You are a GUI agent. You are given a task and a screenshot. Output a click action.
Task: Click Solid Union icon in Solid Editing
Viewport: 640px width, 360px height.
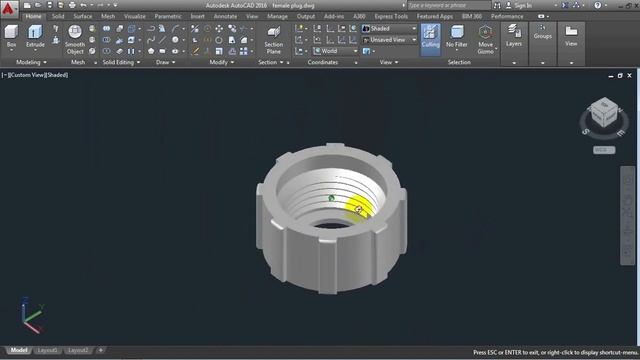[x=107, y=29]
